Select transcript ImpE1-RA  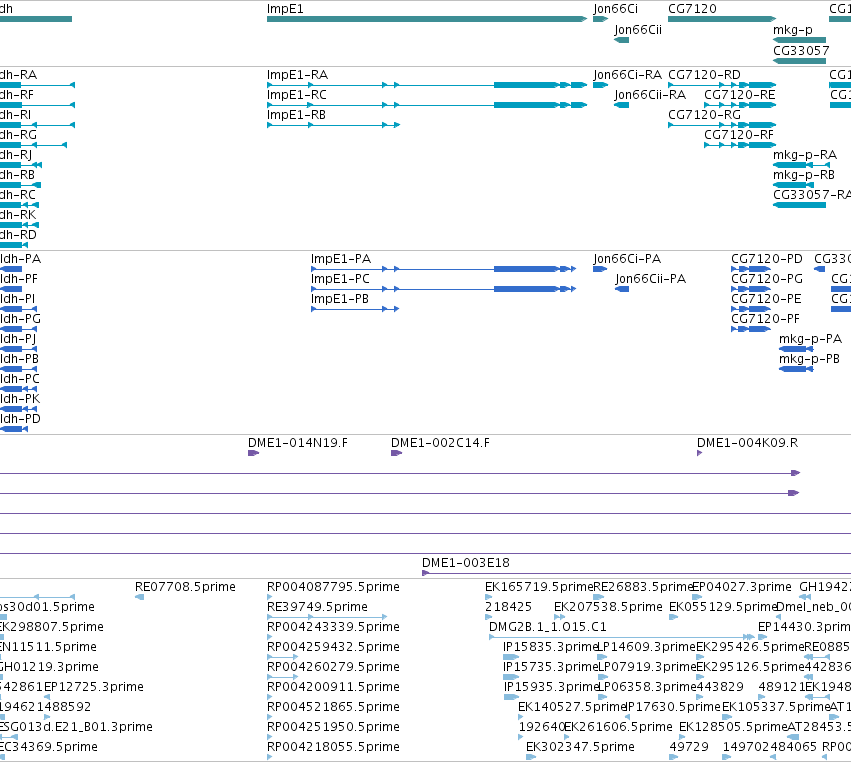[297, 74]
